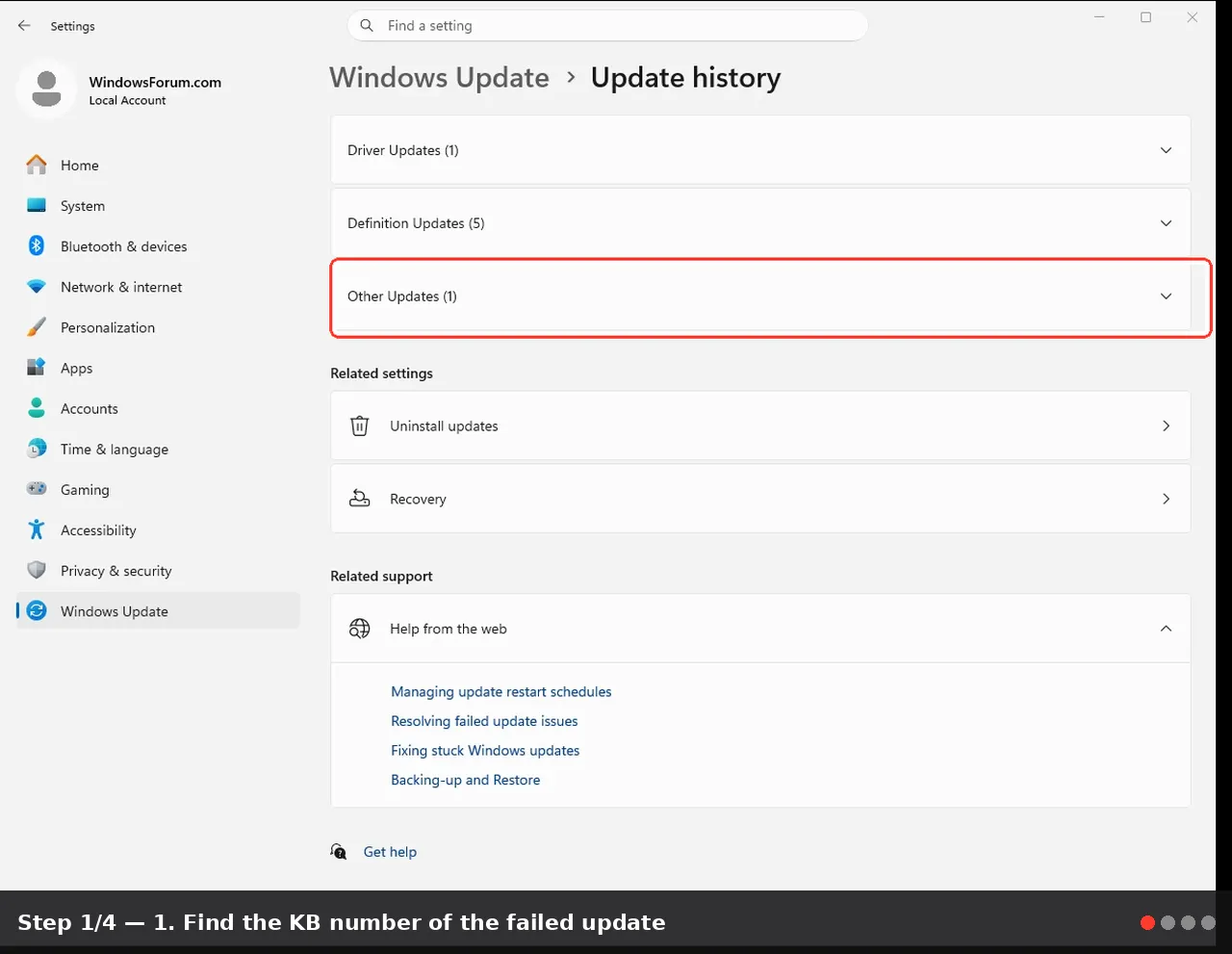Click the Update history heading

685,77
